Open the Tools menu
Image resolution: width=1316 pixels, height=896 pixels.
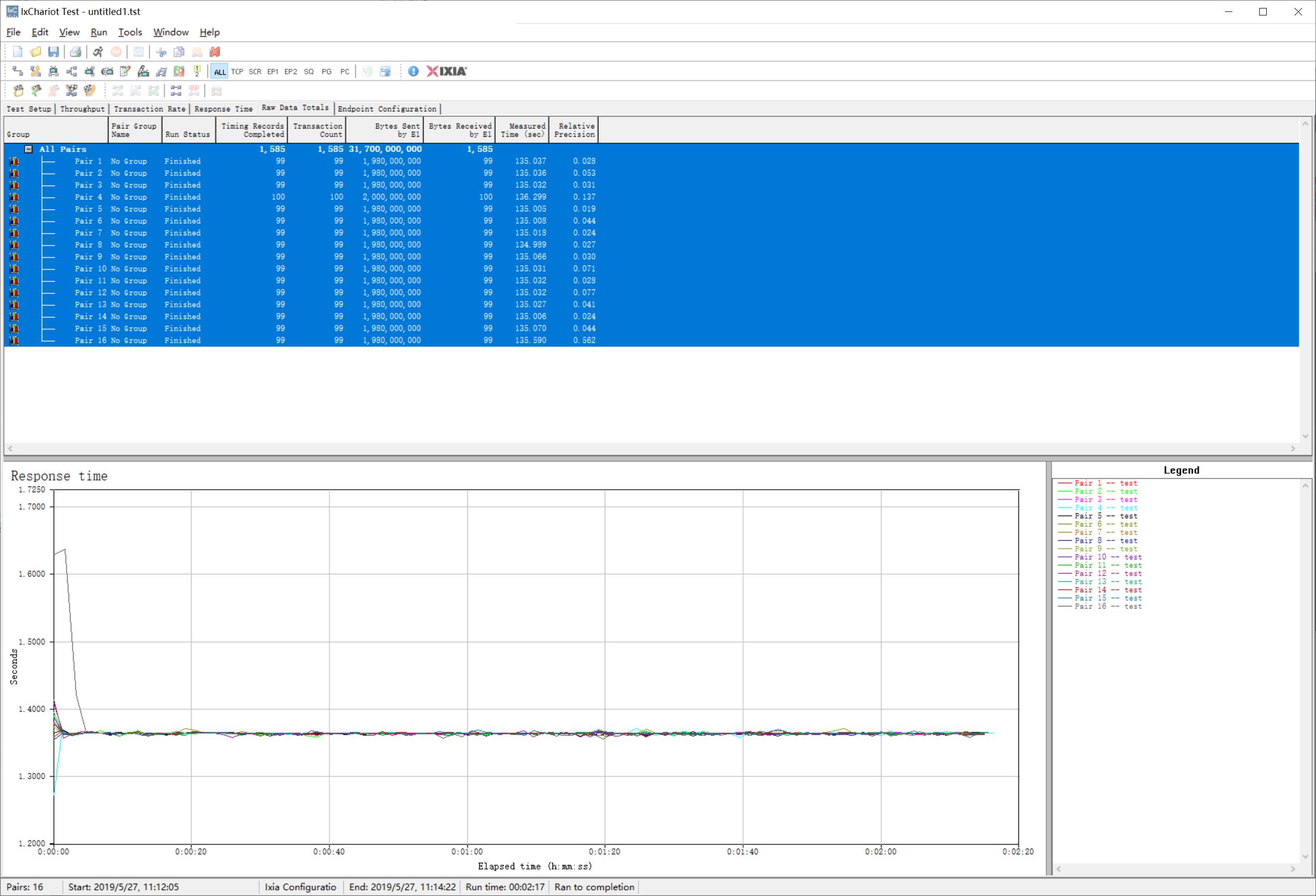(130, 32)
